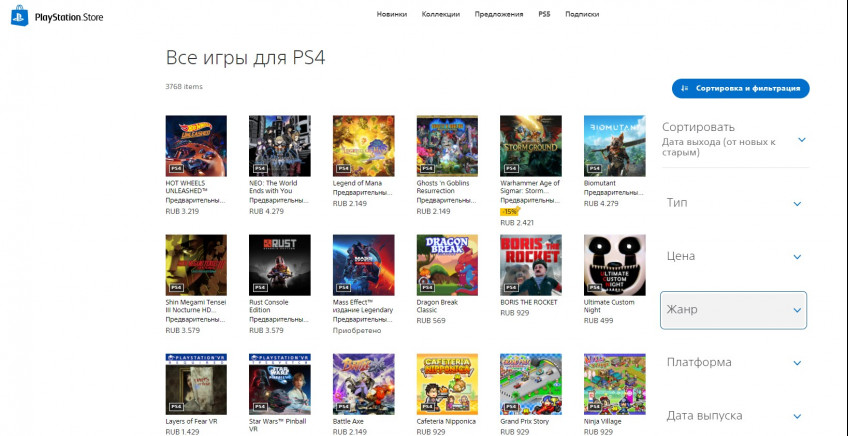Click the Rust Console Edition title

270,306
